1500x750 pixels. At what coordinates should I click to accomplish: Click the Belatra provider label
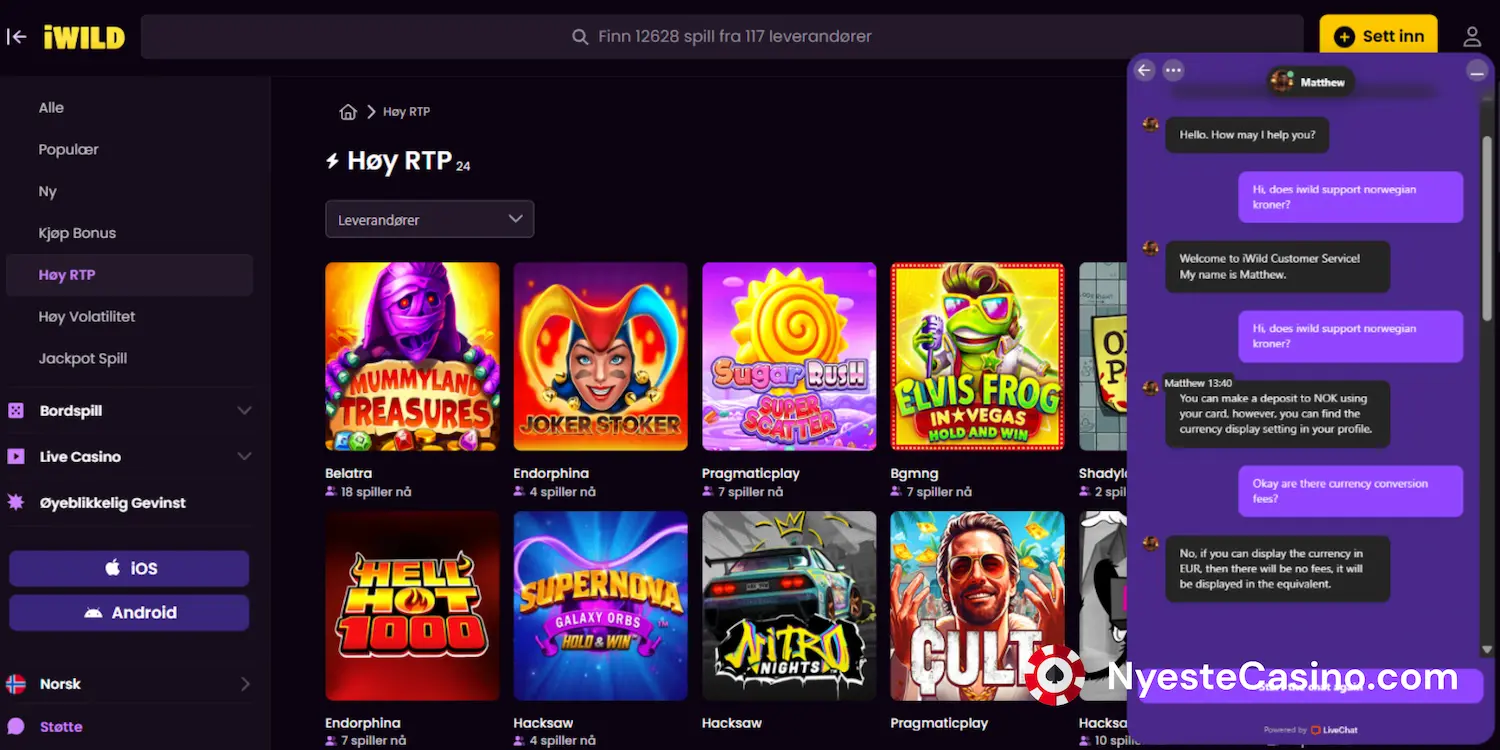pos(348,473)
